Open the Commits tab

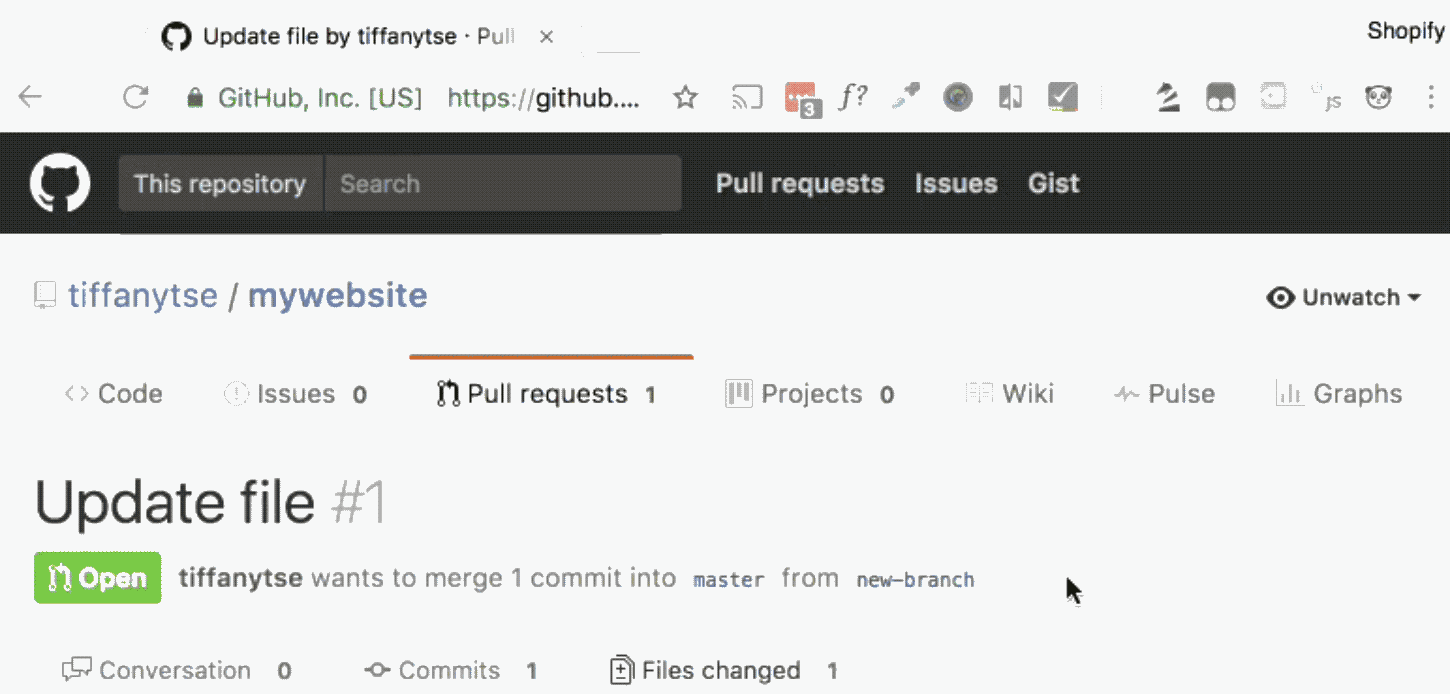tap(449, 670)
